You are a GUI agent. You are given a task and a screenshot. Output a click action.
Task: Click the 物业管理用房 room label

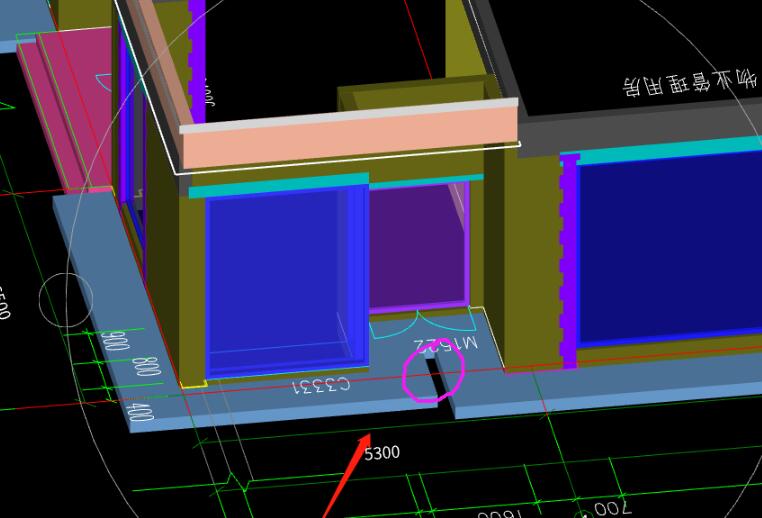pos(690,82)
